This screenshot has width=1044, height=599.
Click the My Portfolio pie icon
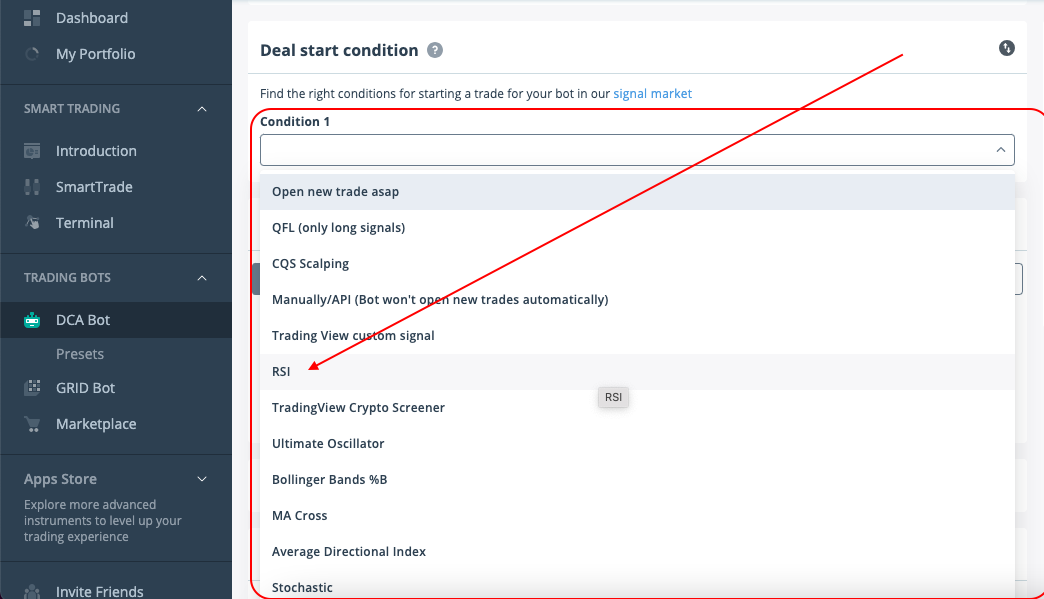[x=32, y=54]
